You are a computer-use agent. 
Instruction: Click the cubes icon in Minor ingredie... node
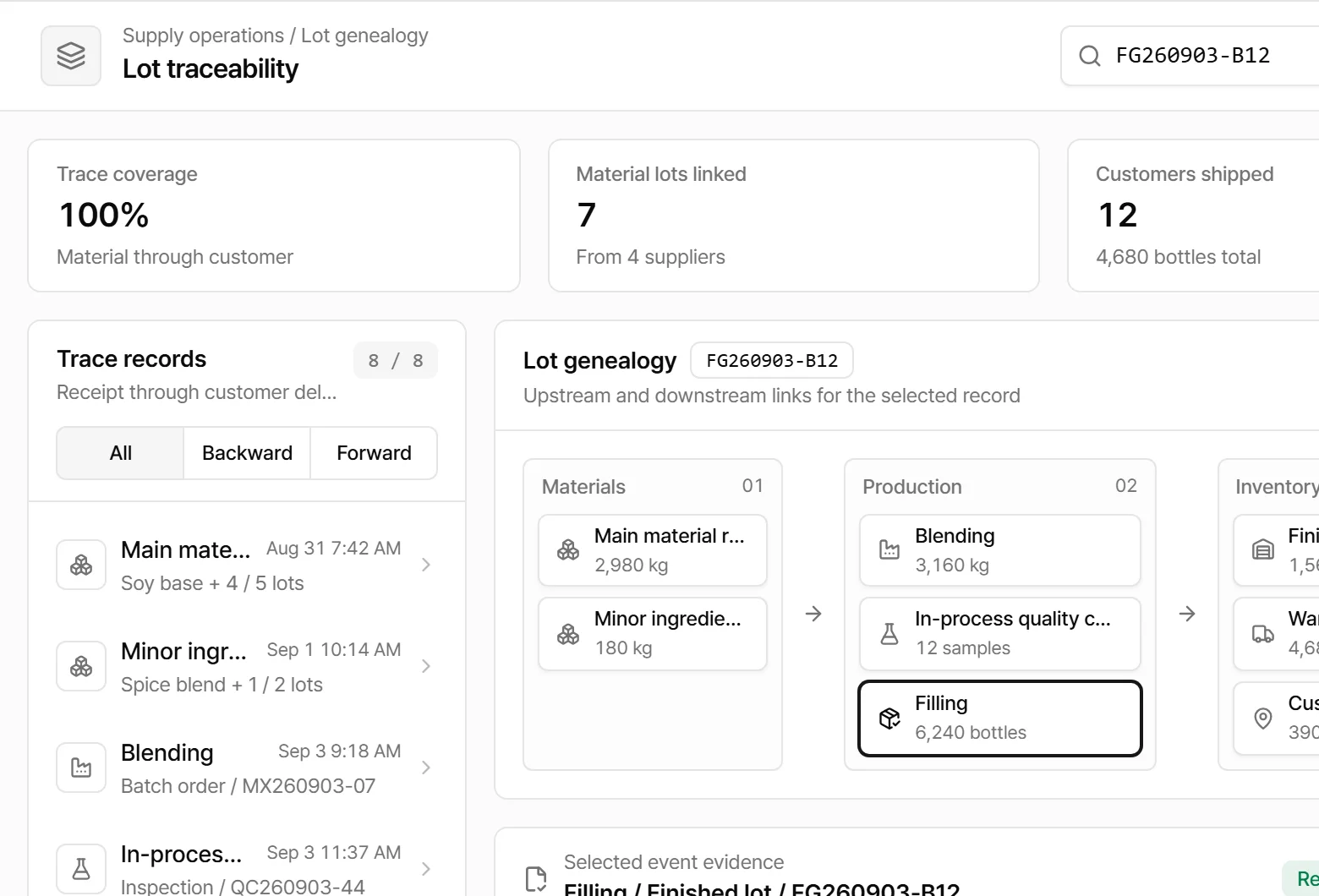(x=568, y=634)
